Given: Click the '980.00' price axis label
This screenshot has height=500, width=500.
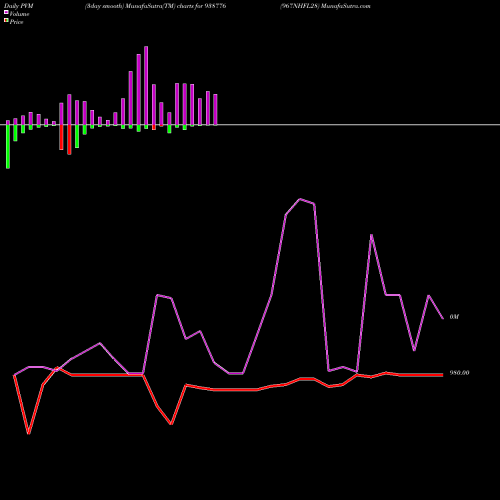Looking at the screenshot, I should (x=459, y=373).
